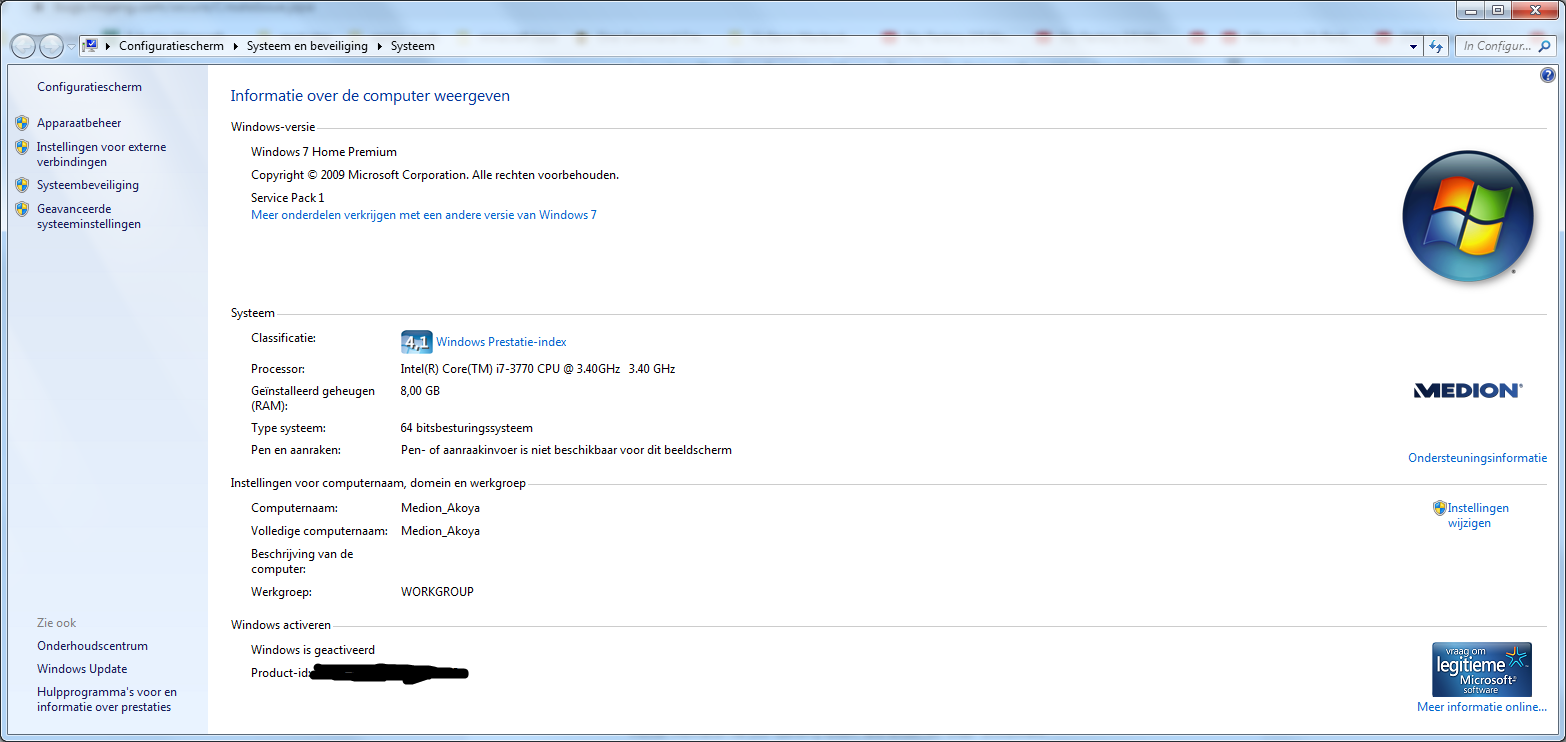Click 'Medion_Akoya' next to Volledige computernaam
The height and width of the screenshot is (742, 1566).
tap(440, 531)
